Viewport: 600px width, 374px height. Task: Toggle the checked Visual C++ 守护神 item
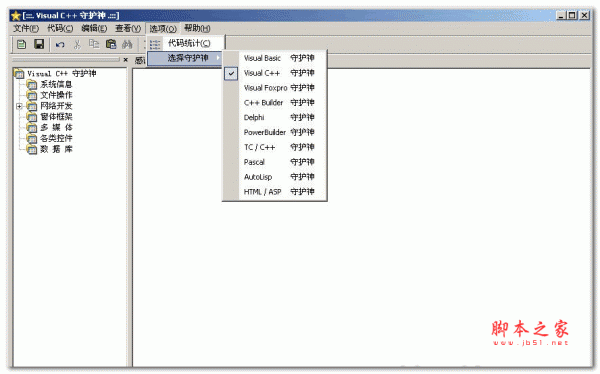(275, 73)
